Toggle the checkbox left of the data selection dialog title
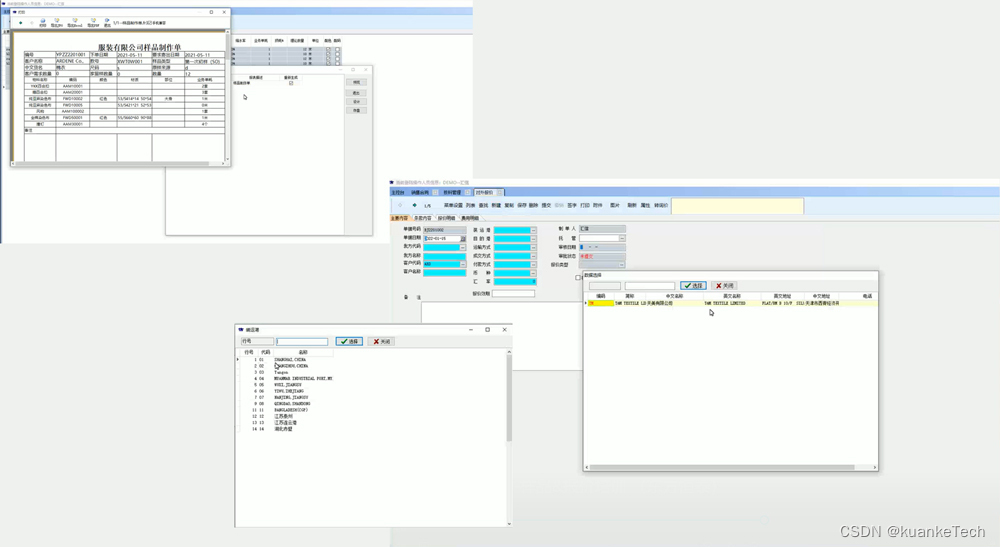Image resolution: width=1000 pixels, height=547 pixels. pyautogui.click(x=578, y=278)
